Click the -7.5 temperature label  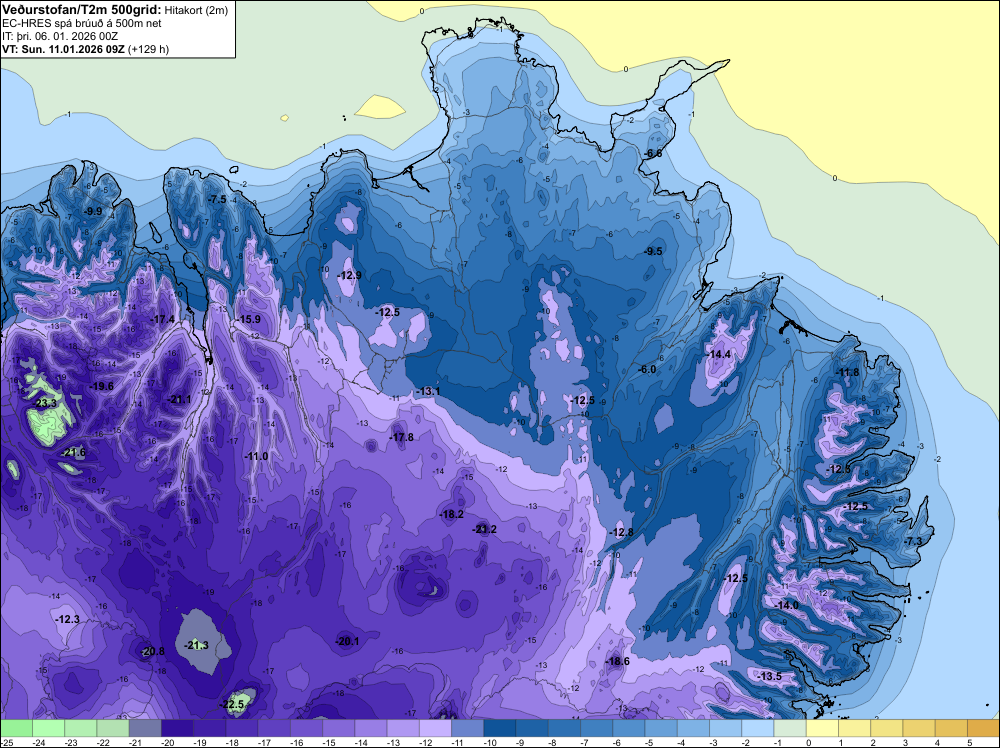pos(217,199)
